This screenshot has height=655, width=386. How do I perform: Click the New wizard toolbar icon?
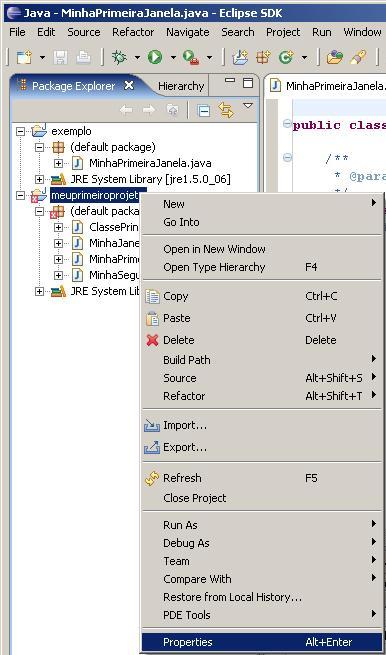[24, 57]
